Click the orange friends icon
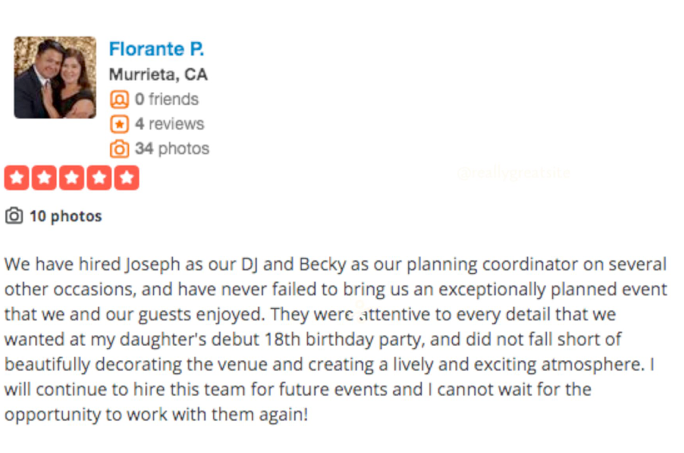 tap(119, 100)
